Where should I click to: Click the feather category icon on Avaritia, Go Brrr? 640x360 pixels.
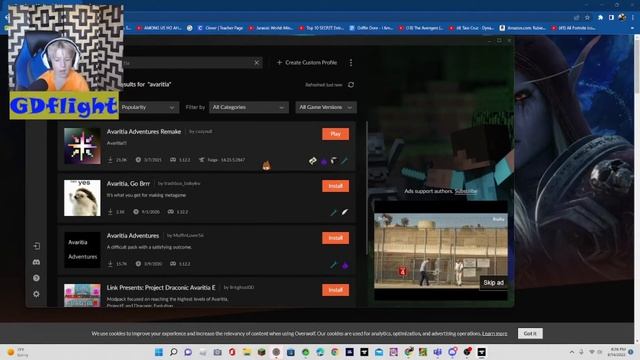click(x=345, y=212)
